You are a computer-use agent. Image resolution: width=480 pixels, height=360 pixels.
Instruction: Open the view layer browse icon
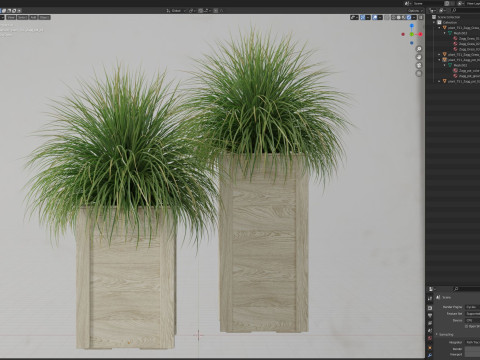(x=461, y=4)
